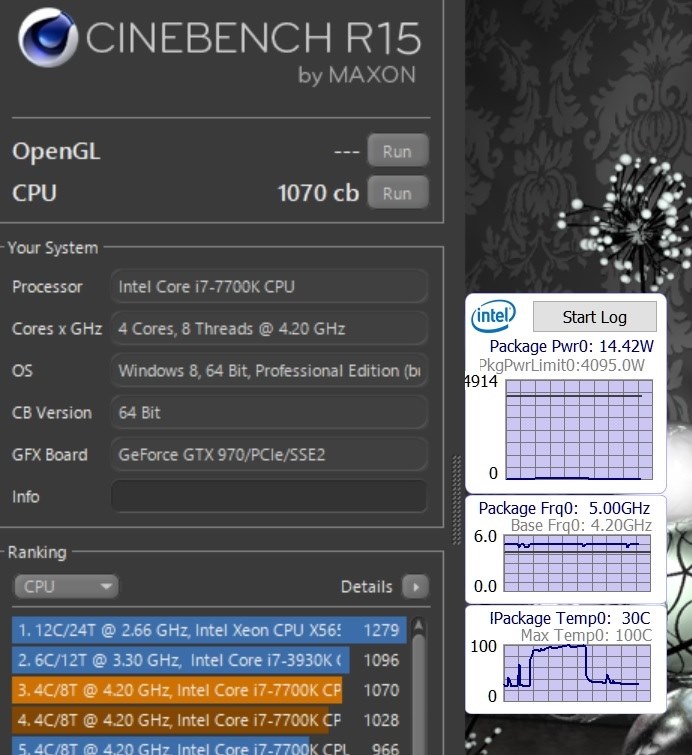Screen dimensions: 692x755
Task: Click the Package Temp0 temperature graph
Action: click(x=577, y=673)
